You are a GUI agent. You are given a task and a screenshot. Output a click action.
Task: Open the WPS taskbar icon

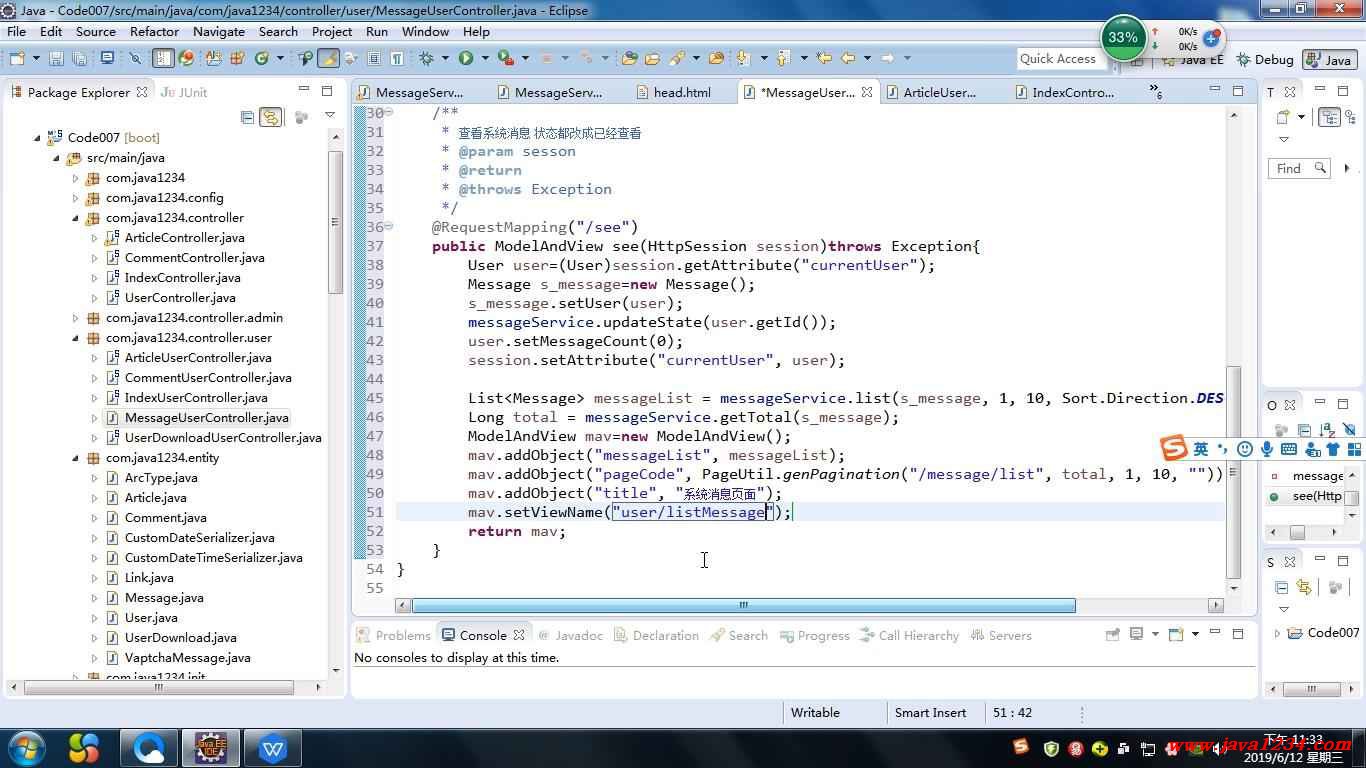click(x=273, y=747)
